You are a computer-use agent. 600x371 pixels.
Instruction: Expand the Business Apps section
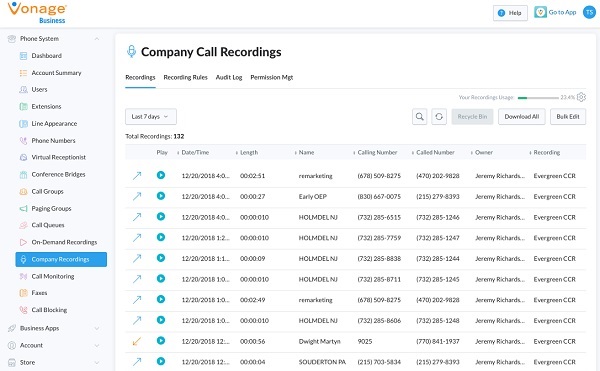tap(97, 328)
